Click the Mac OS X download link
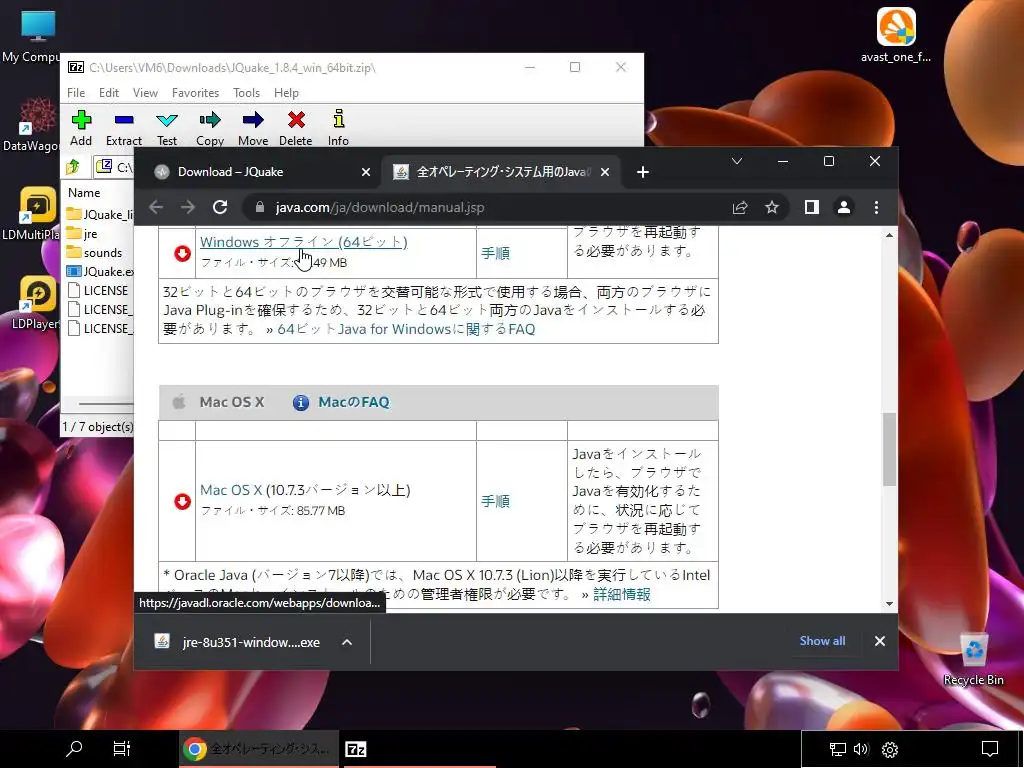This screenshot has width=1024, height=768. (x=231, y=490)
